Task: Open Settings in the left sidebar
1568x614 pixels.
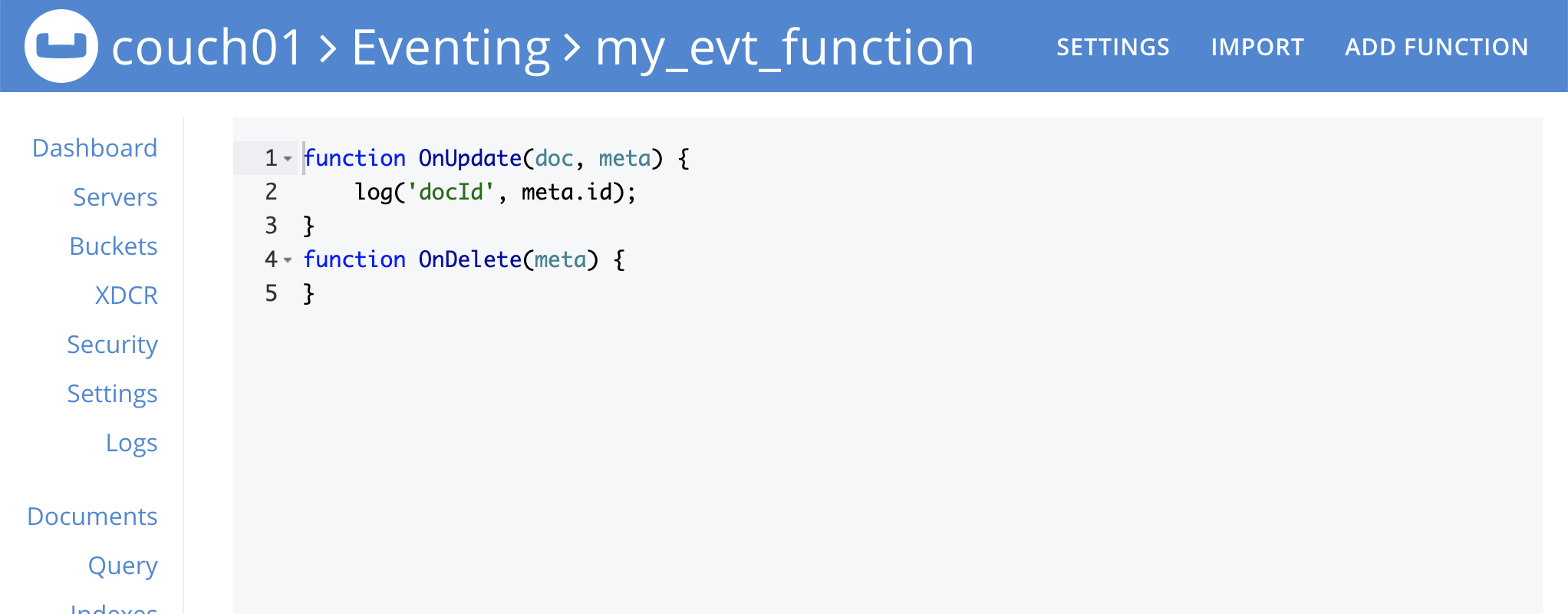Action: pos(112,394)
